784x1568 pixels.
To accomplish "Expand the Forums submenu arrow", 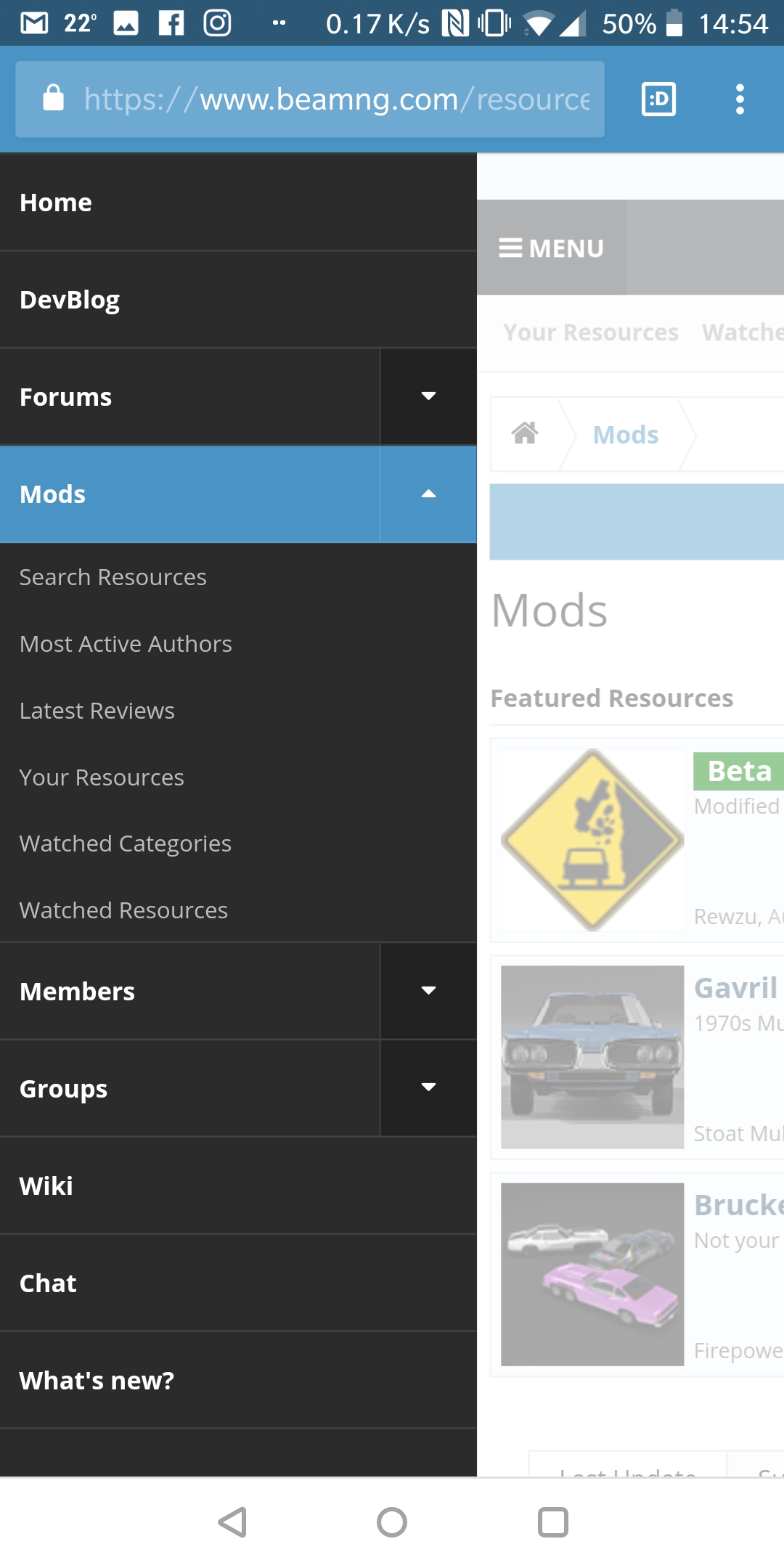I will click(x=428, y=396).
